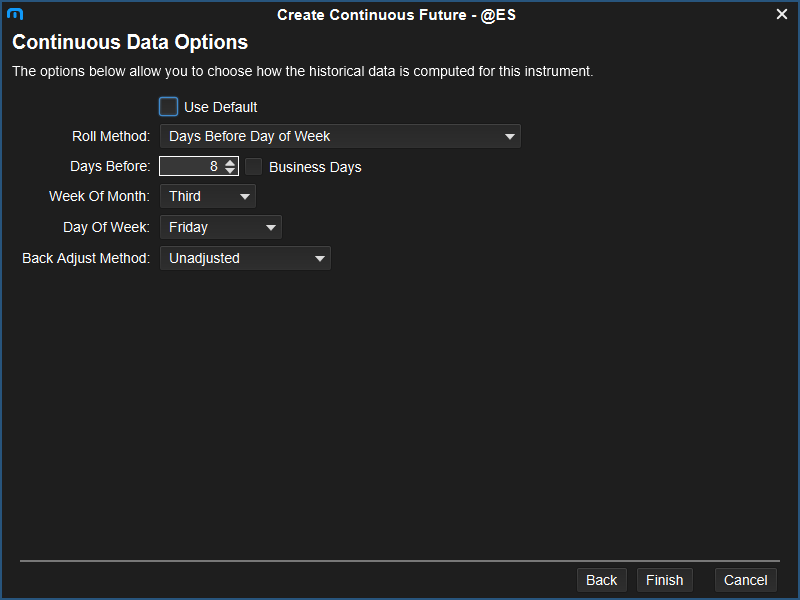Open the Roll Method combo box
Viewport: 800px width, 600px height.
click(x=340, y=136)
